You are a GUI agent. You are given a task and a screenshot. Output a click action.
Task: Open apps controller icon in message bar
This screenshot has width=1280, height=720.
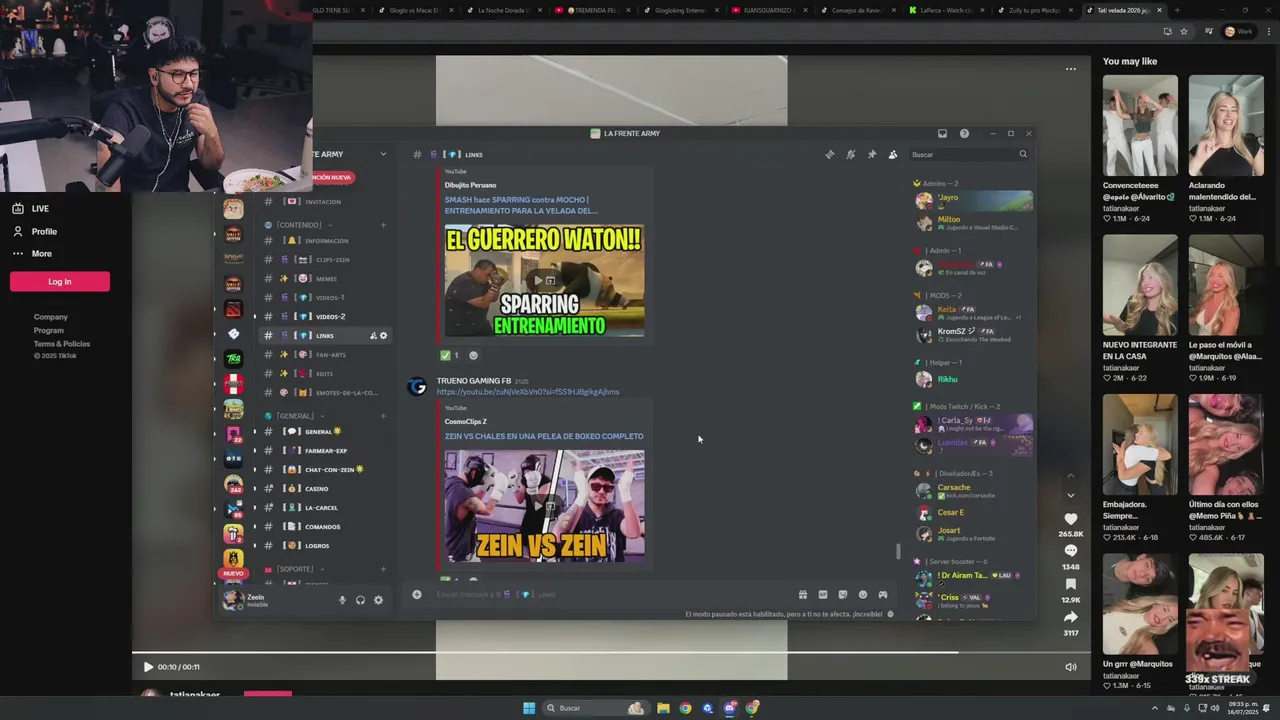882,594
